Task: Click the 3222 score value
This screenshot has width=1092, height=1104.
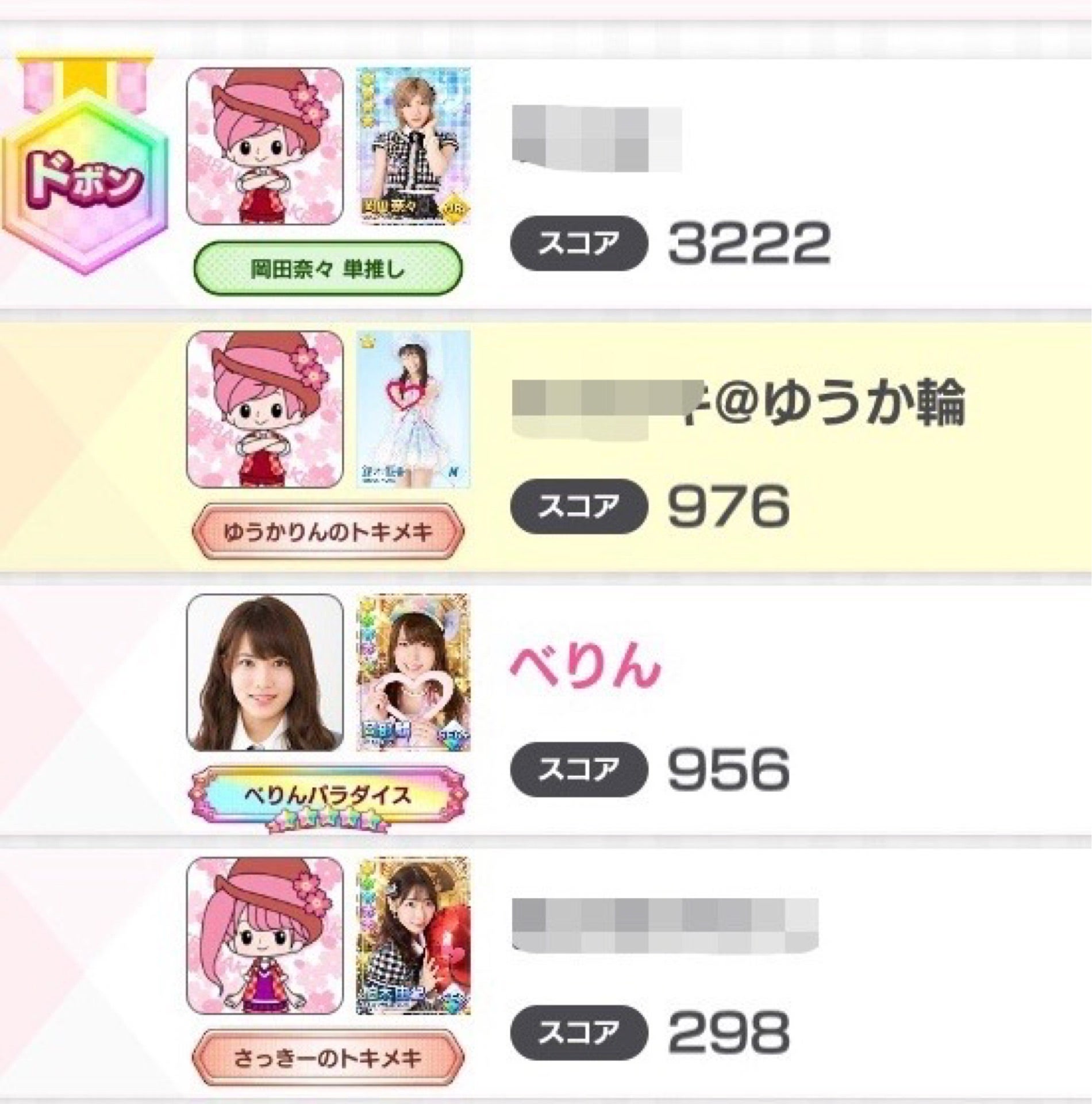Action: tap(749, 243)
